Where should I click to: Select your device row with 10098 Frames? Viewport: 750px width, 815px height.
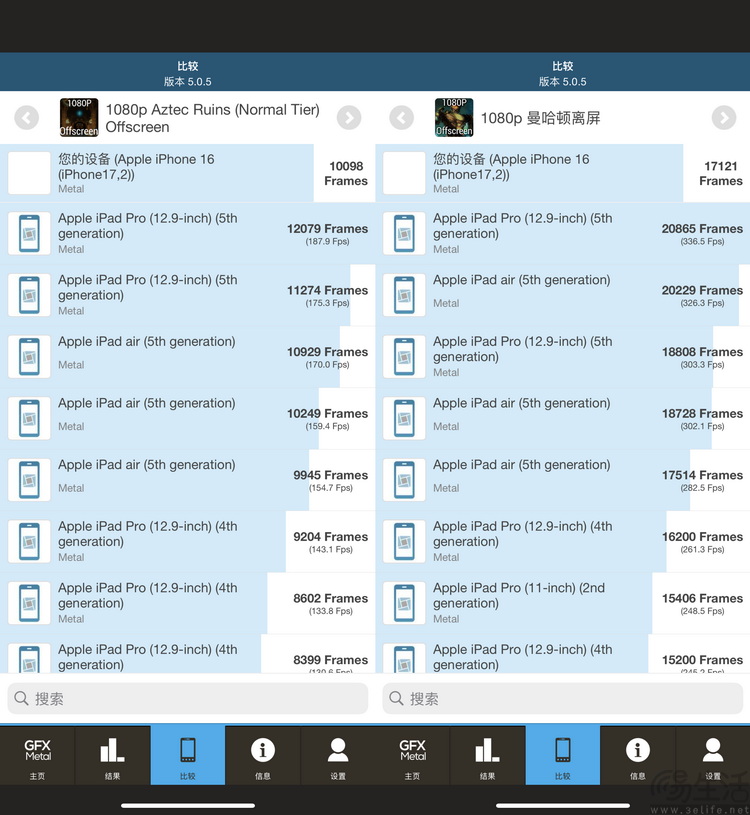188,173
